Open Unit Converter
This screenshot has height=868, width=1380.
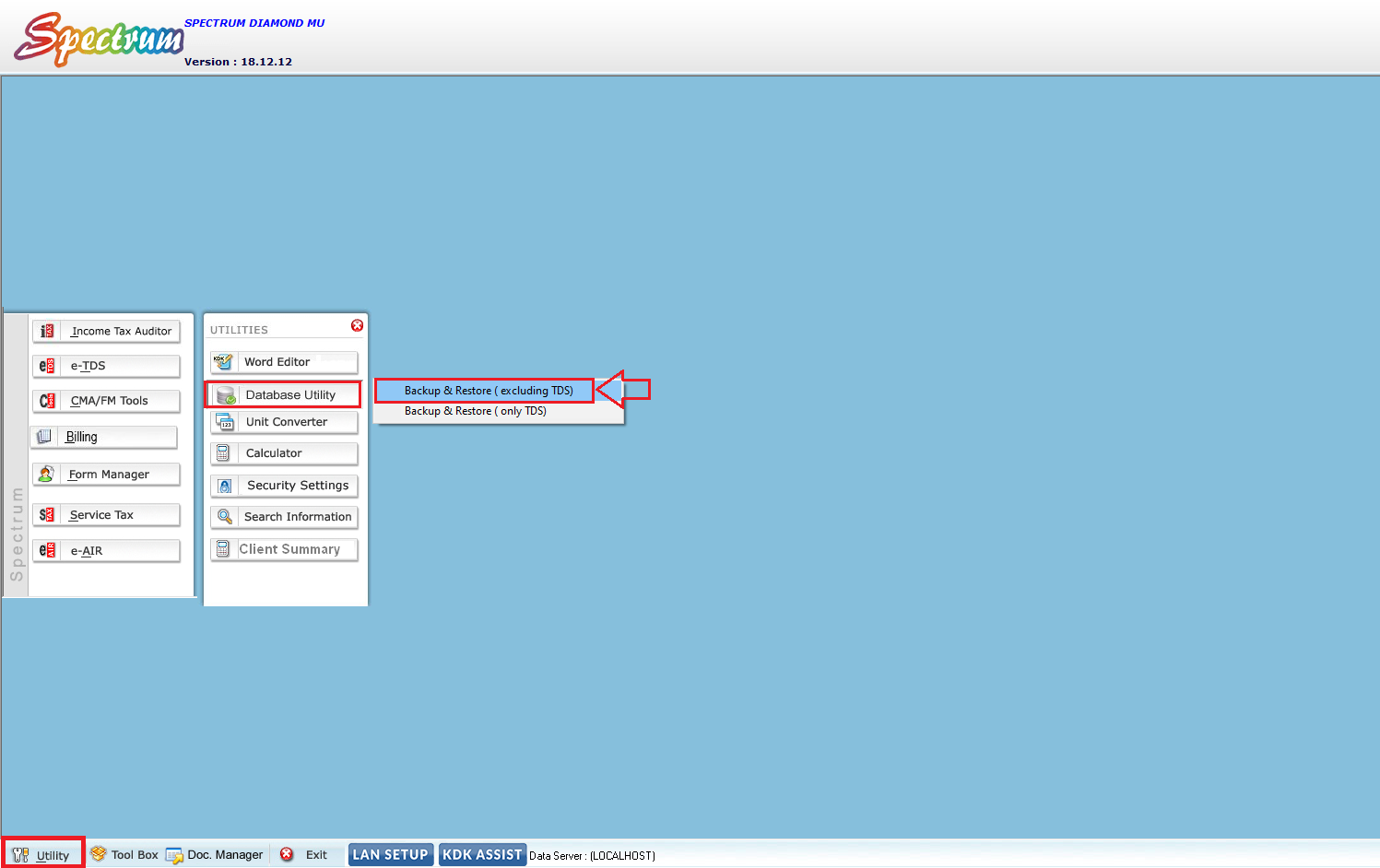coord(284,422)
